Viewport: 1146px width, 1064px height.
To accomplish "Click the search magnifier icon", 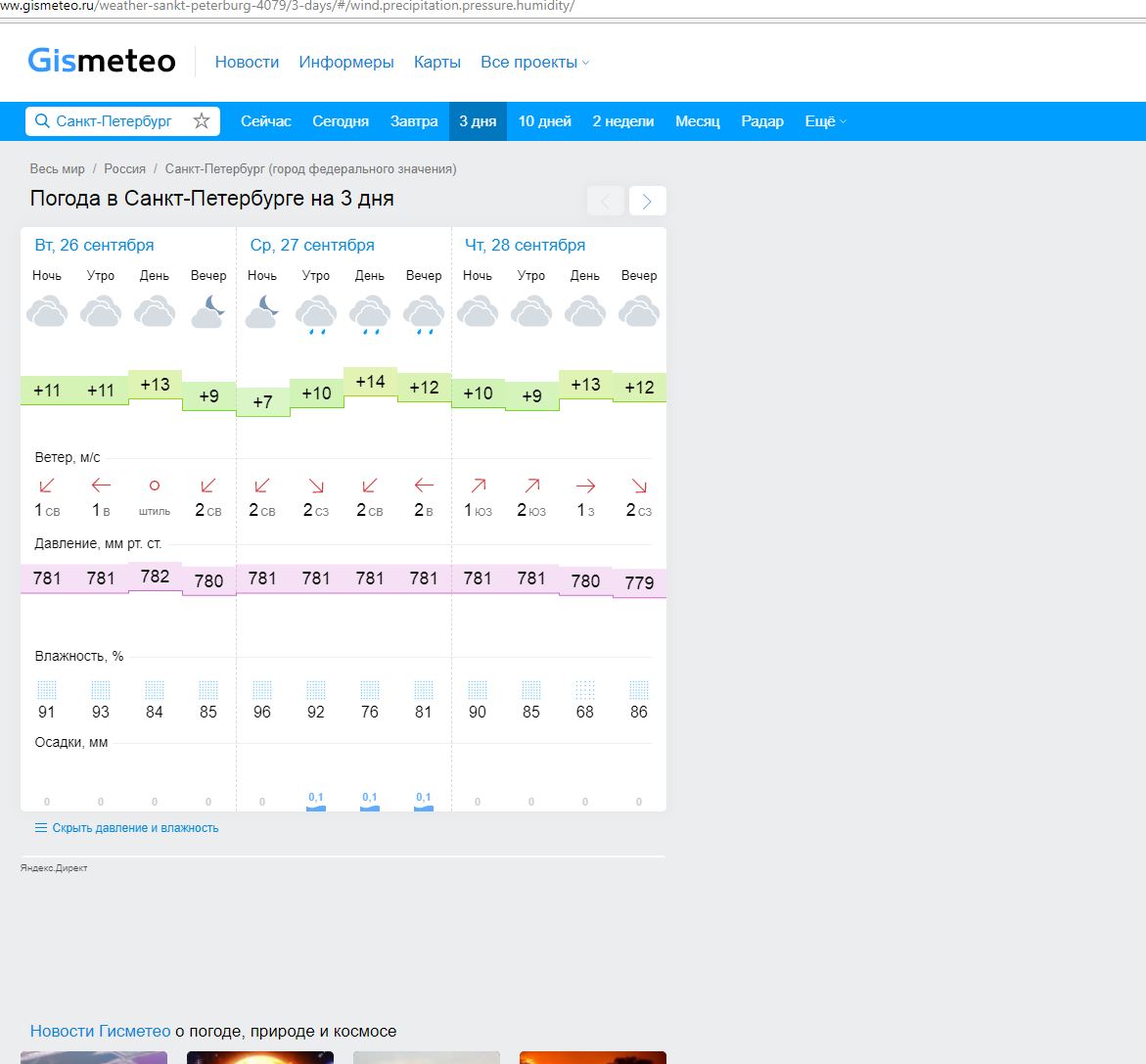I will click(42, 120).
